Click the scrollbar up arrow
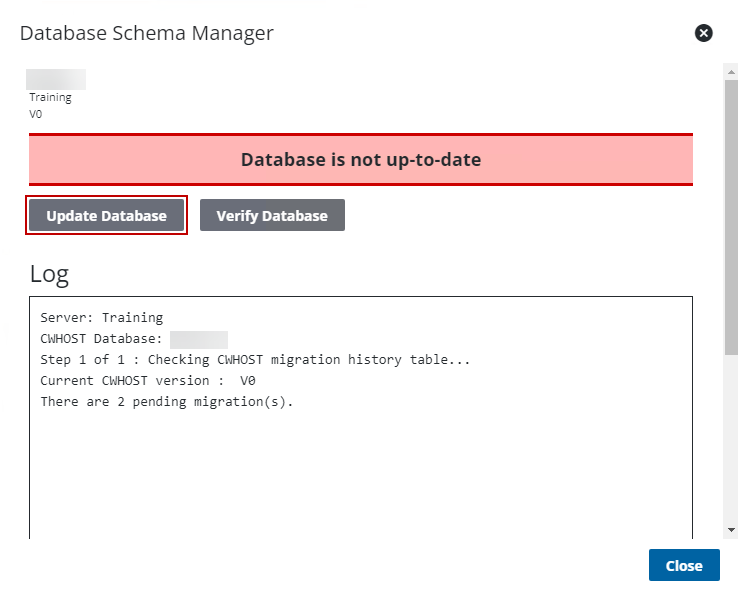This screenshot has height=602, width=738. point(731,70)
